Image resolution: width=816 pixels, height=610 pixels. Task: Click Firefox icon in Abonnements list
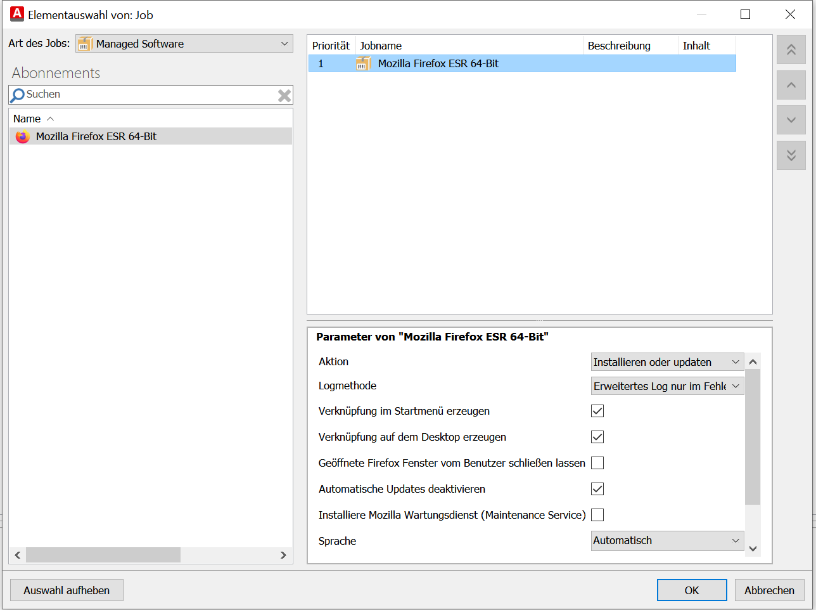pos(23,137)
